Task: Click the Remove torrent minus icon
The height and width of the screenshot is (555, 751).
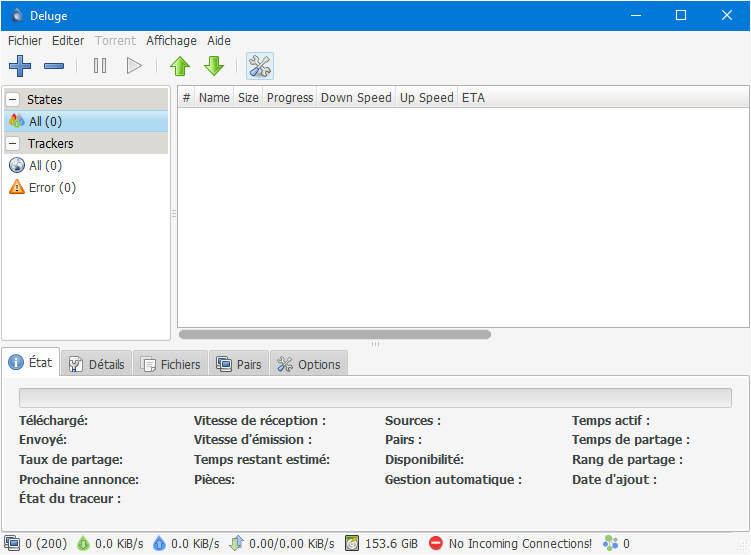Action: point(54,66)
